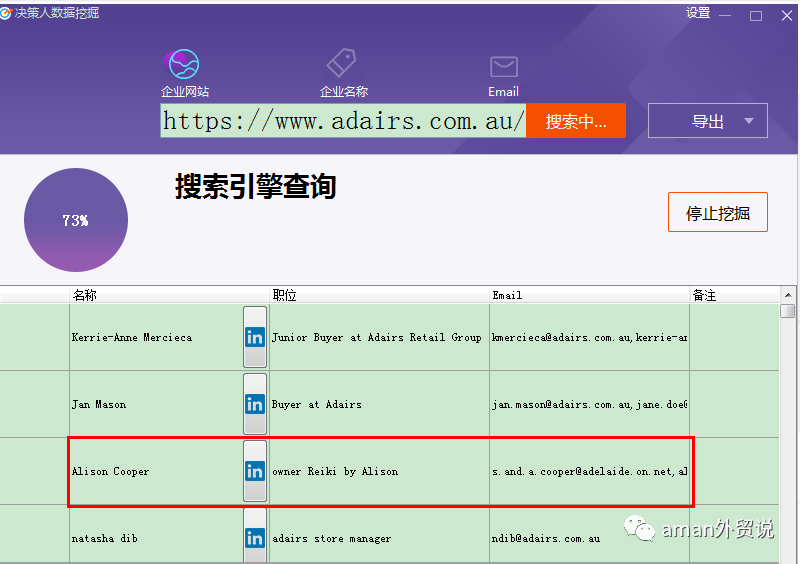This screenshot has width=800, height=564.
Task: Select the Alison Cooper name cell
Action: (x=156, y=471)
